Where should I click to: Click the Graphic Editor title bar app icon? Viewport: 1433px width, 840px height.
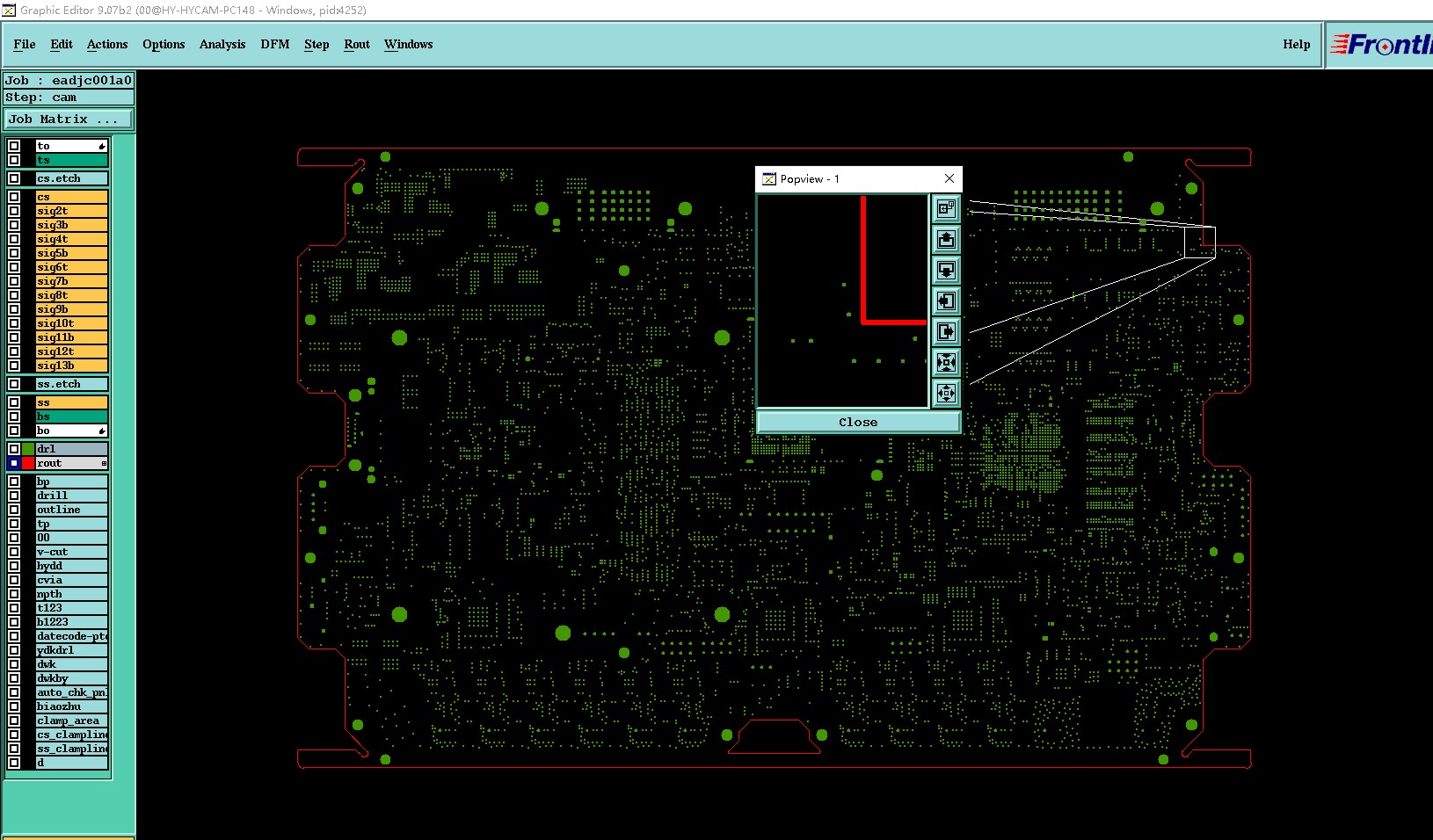[9, 10]
